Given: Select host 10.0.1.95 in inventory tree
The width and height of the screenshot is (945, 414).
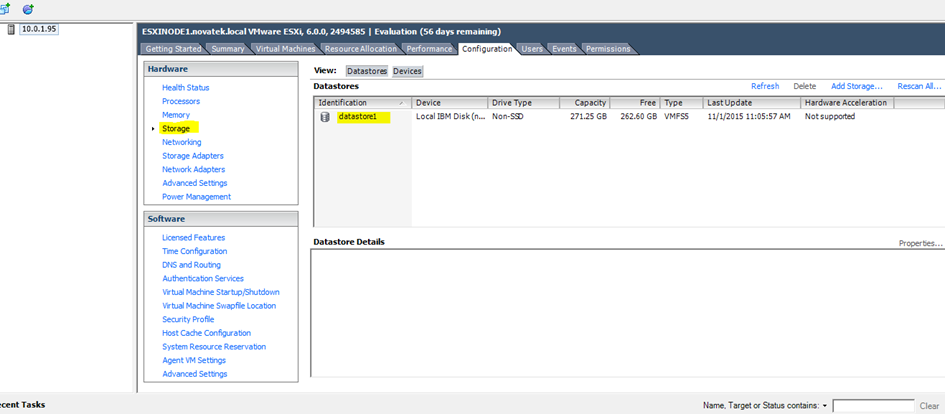Looking at the screenshot, I should click(x=39, y=29).
